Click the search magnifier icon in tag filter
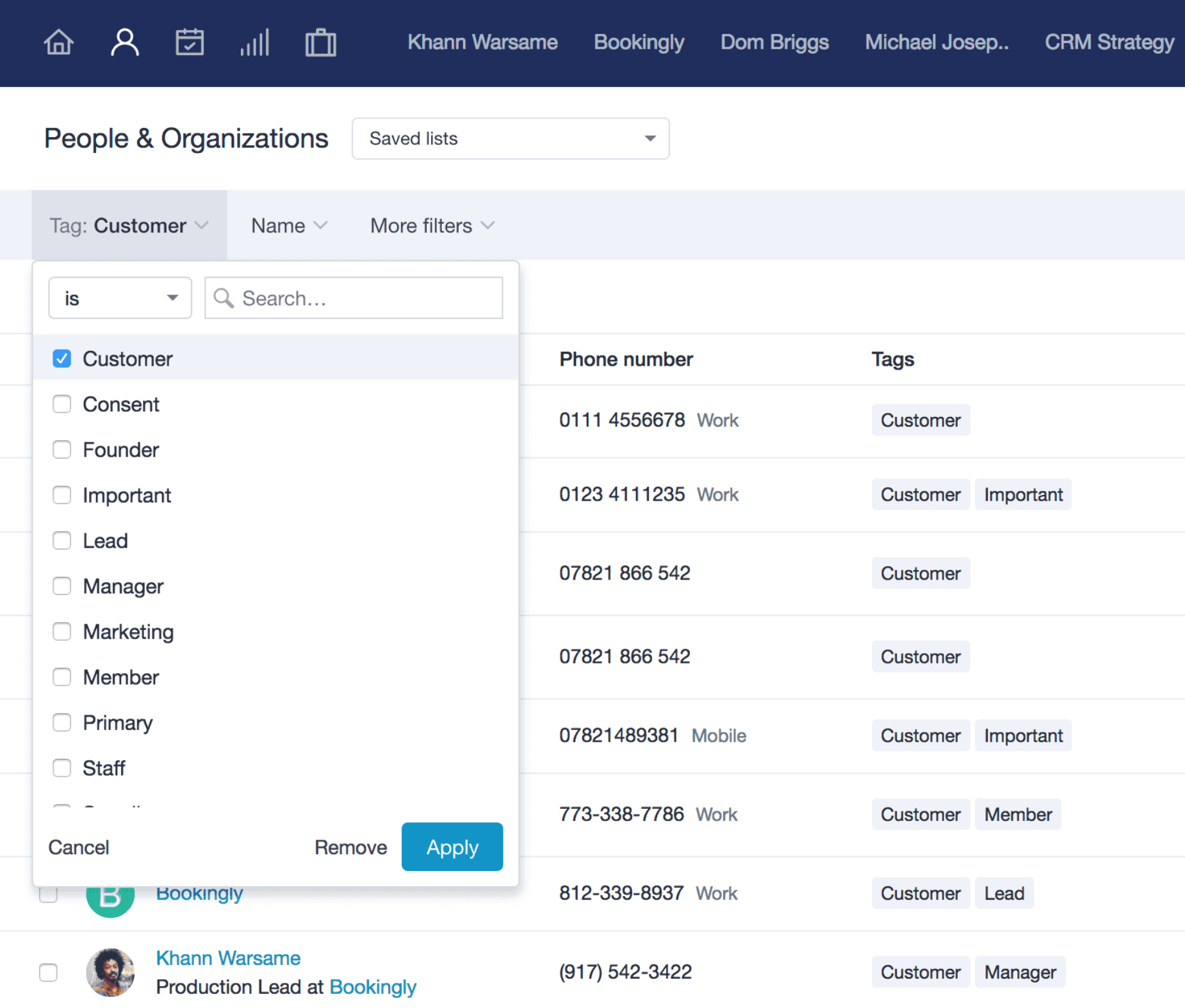This screenshot has height=1008, width=1185. pyautogui.click(x=224, y=298)
